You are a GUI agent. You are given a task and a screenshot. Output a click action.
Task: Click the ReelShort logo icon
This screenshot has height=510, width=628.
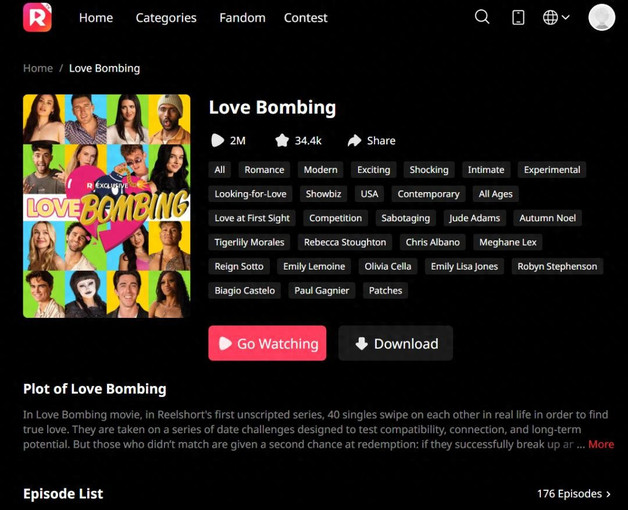[x=37, y=17]
